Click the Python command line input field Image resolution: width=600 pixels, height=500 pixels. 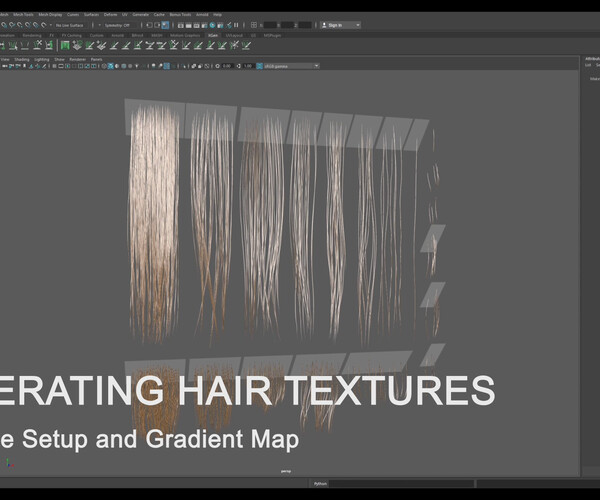click(x=401, y=484)
